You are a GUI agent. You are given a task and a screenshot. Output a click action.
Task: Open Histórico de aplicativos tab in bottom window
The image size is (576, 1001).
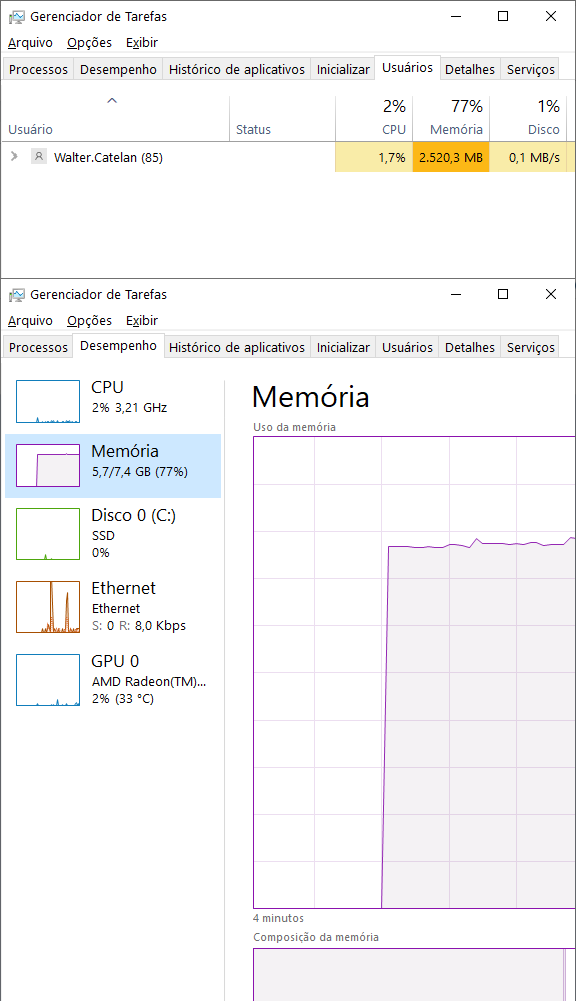click(237, 347)
